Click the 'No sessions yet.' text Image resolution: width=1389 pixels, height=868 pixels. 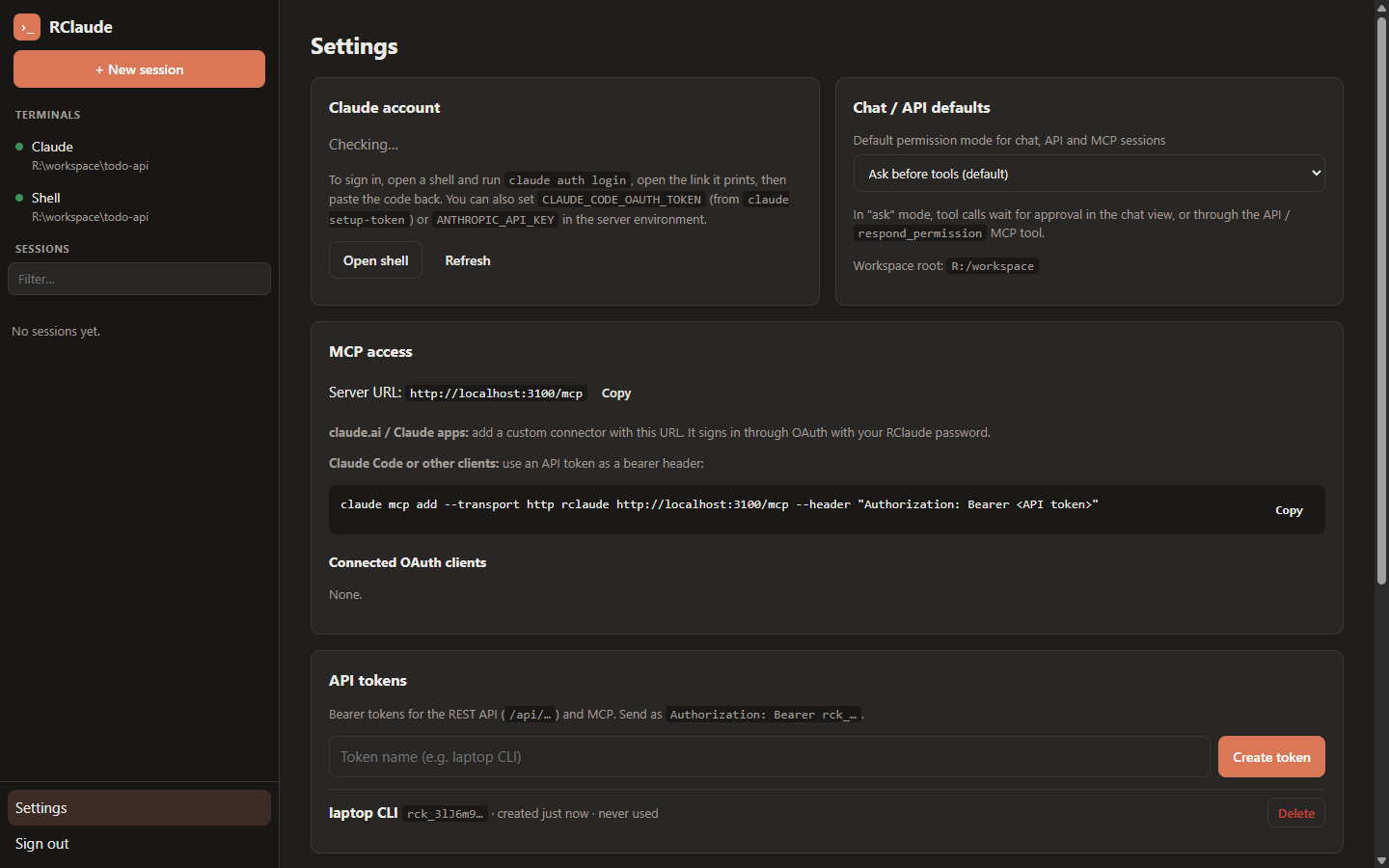pyautogui.click(x=56, y=331)
